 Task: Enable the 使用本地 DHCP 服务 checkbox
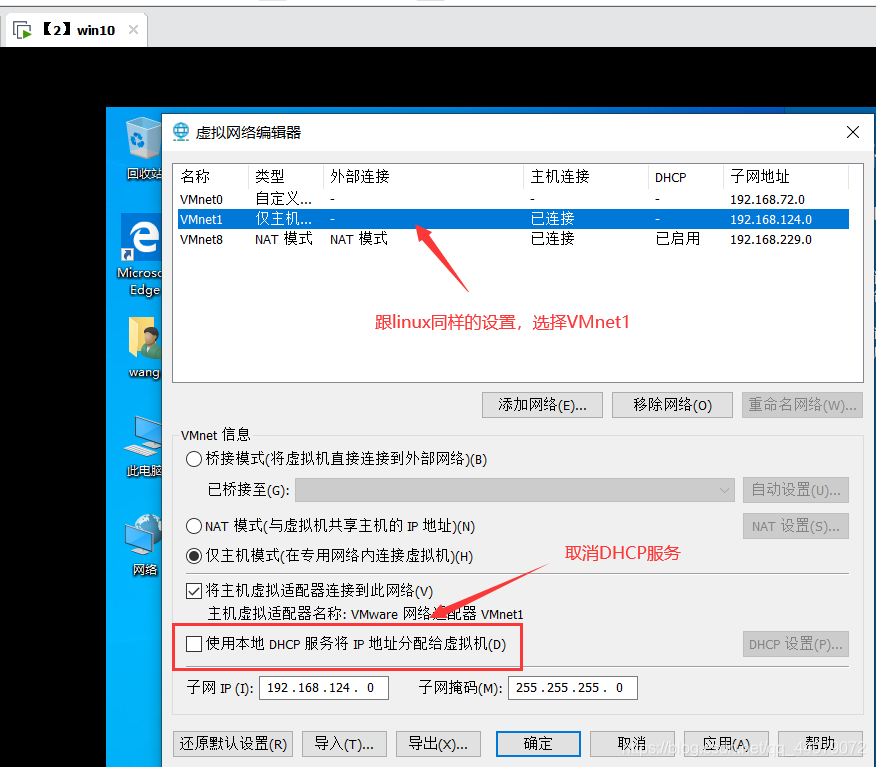click(194, 645)
